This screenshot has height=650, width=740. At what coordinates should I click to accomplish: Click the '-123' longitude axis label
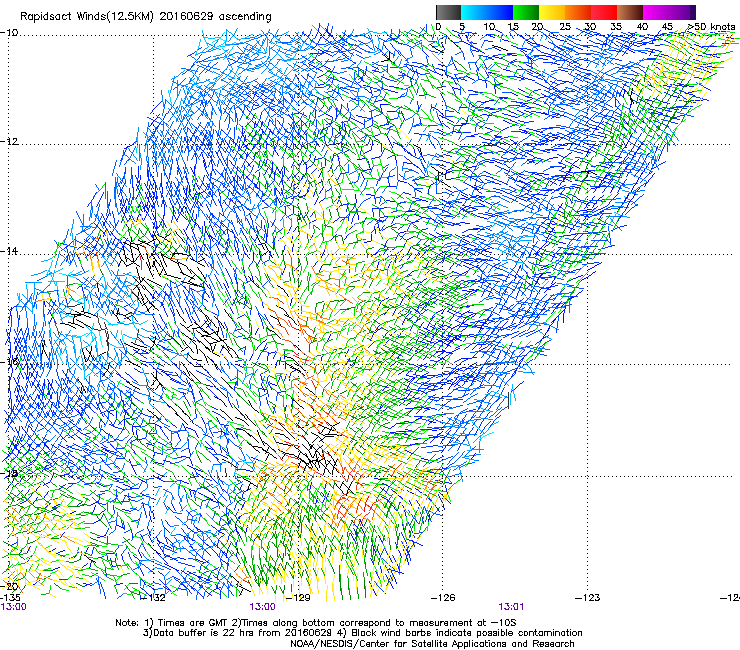click(x=588, y=598)
